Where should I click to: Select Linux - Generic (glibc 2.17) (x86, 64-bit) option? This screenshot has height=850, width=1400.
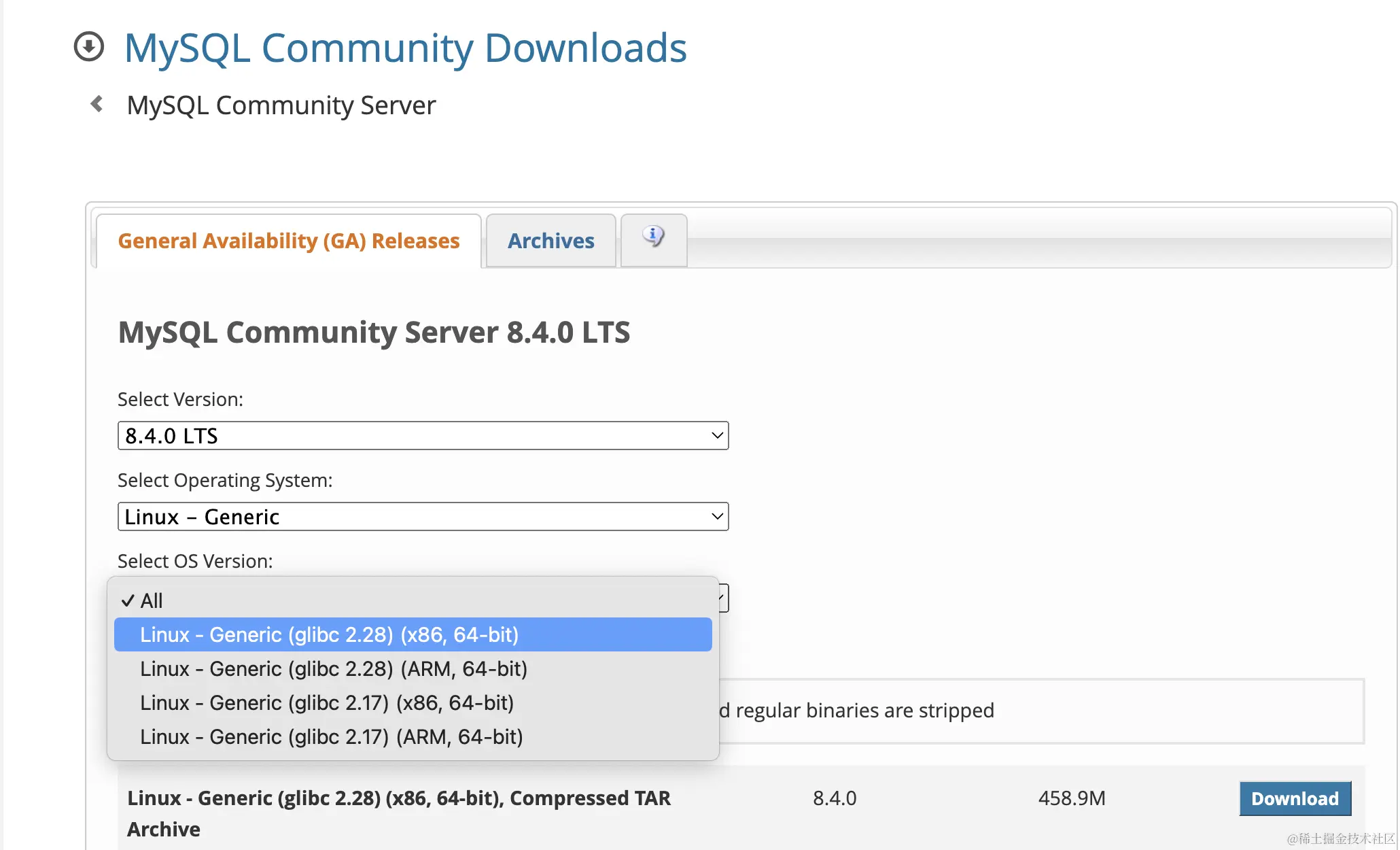[x=413, y=702]
